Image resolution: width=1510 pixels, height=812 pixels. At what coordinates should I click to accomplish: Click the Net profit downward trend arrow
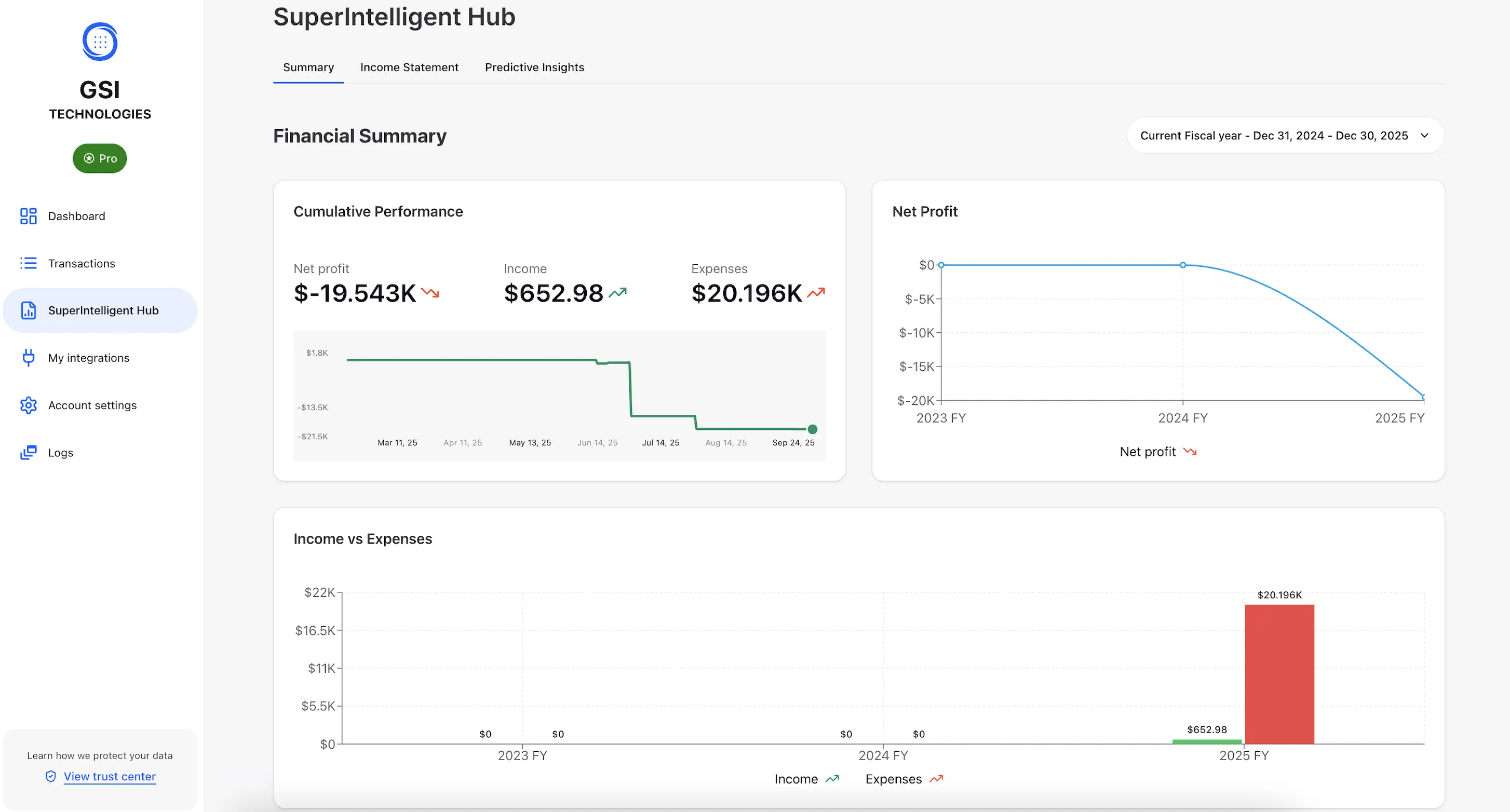point(430,292)
